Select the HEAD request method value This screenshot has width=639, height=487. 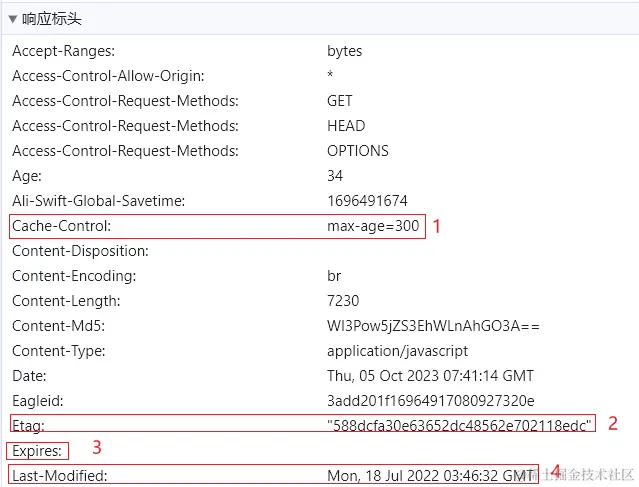click(345, 126)
